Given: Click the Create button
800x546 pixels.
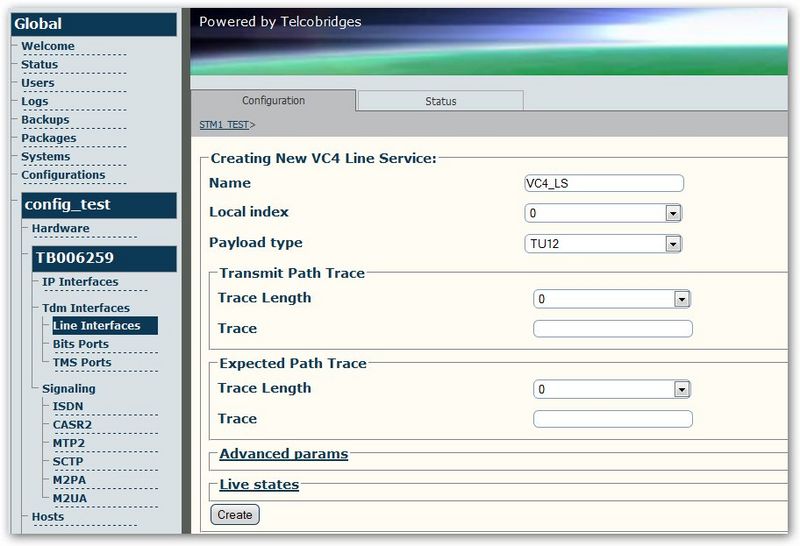Looking at the screenshot, I should 235,515.
